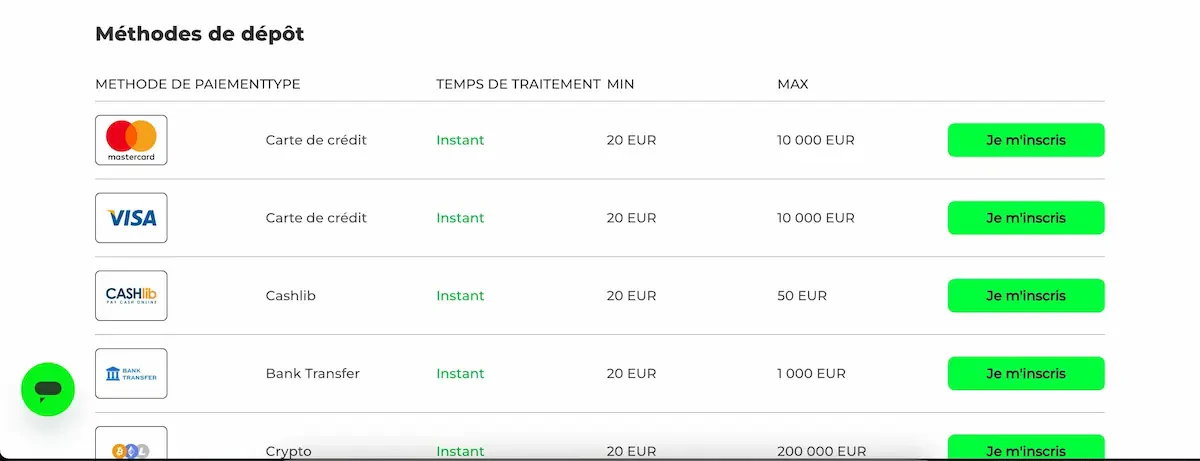Click the Methode de paiement column header
Image resolution: width=1200 pixels, height=461 pixels.
coord(178,84)
